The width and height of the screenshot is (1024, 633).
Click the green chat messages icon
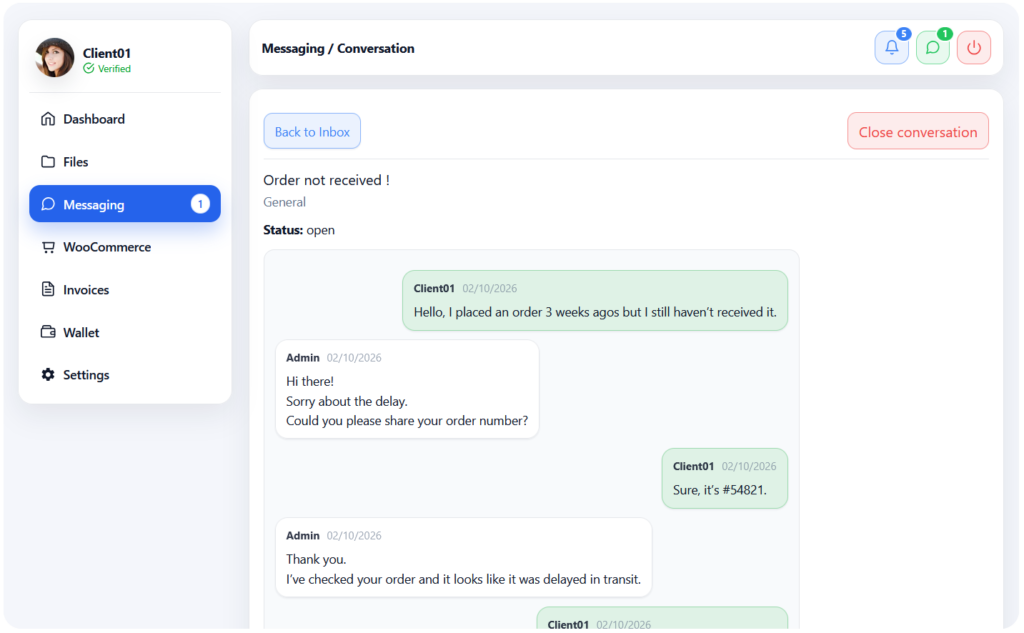[x=932, y=48]
